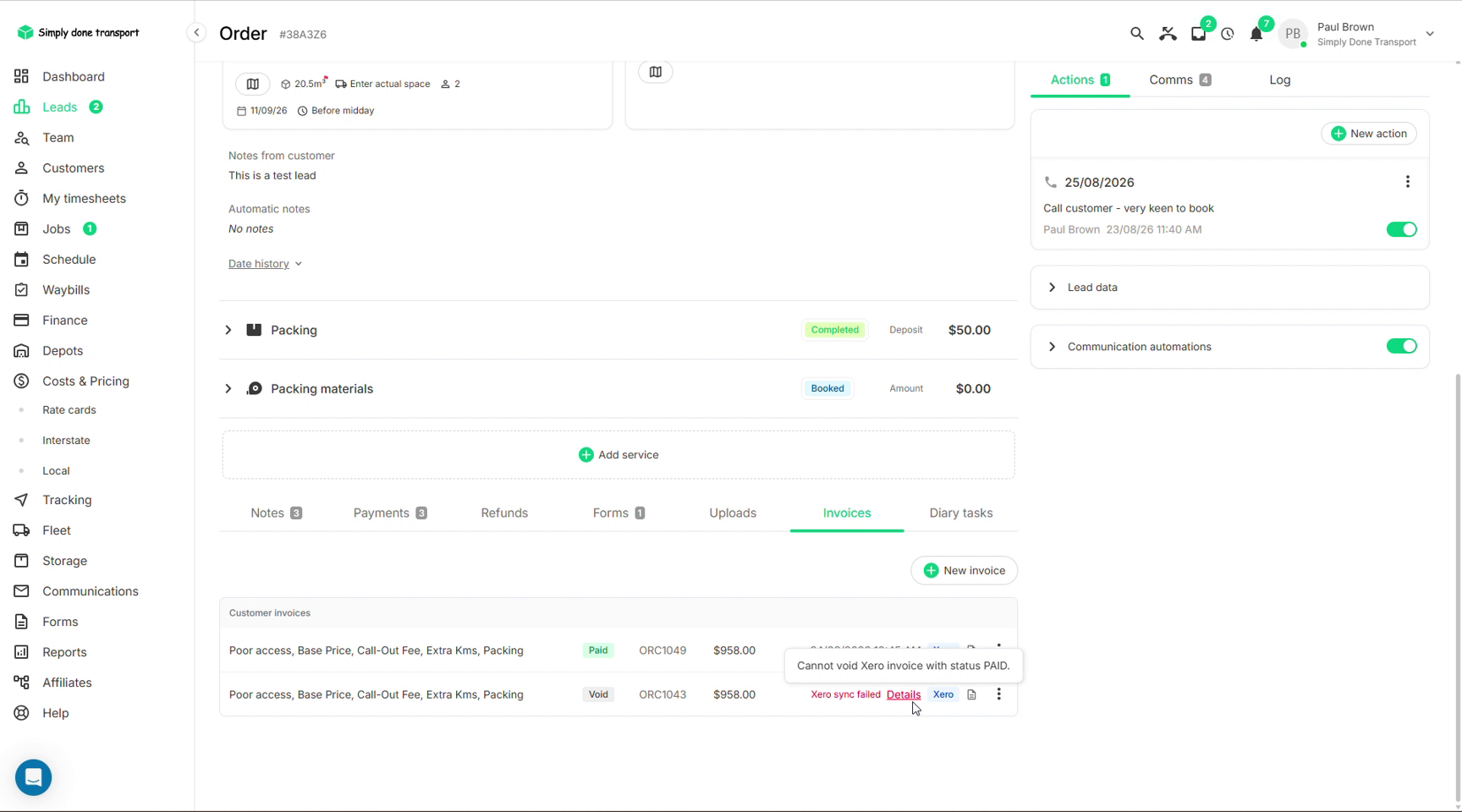Expand Communication automations section
1462x812 pixels.
(x=1052, y=347)
